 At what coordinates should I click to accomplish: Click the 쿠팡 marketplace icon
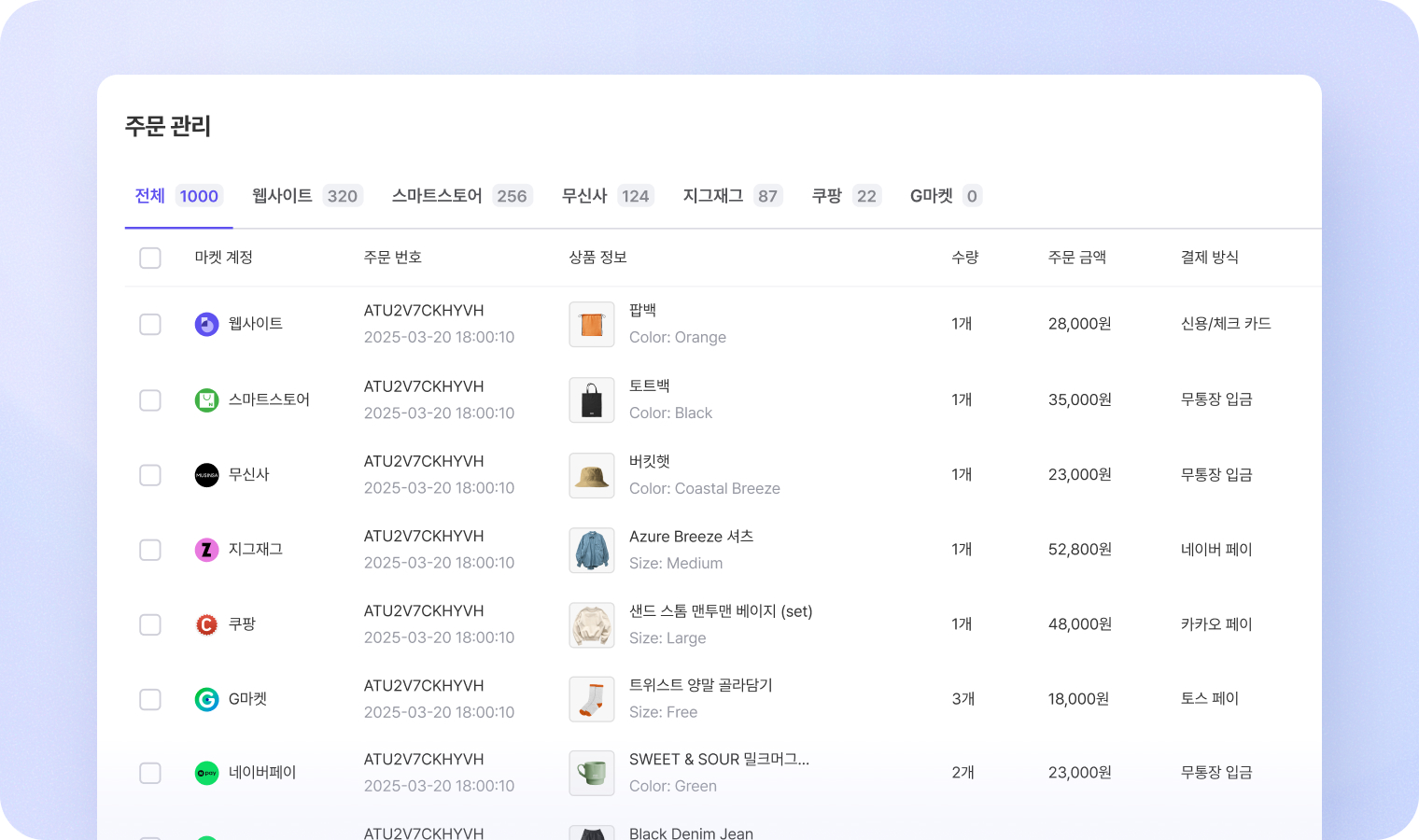click(x=206, y=624)
